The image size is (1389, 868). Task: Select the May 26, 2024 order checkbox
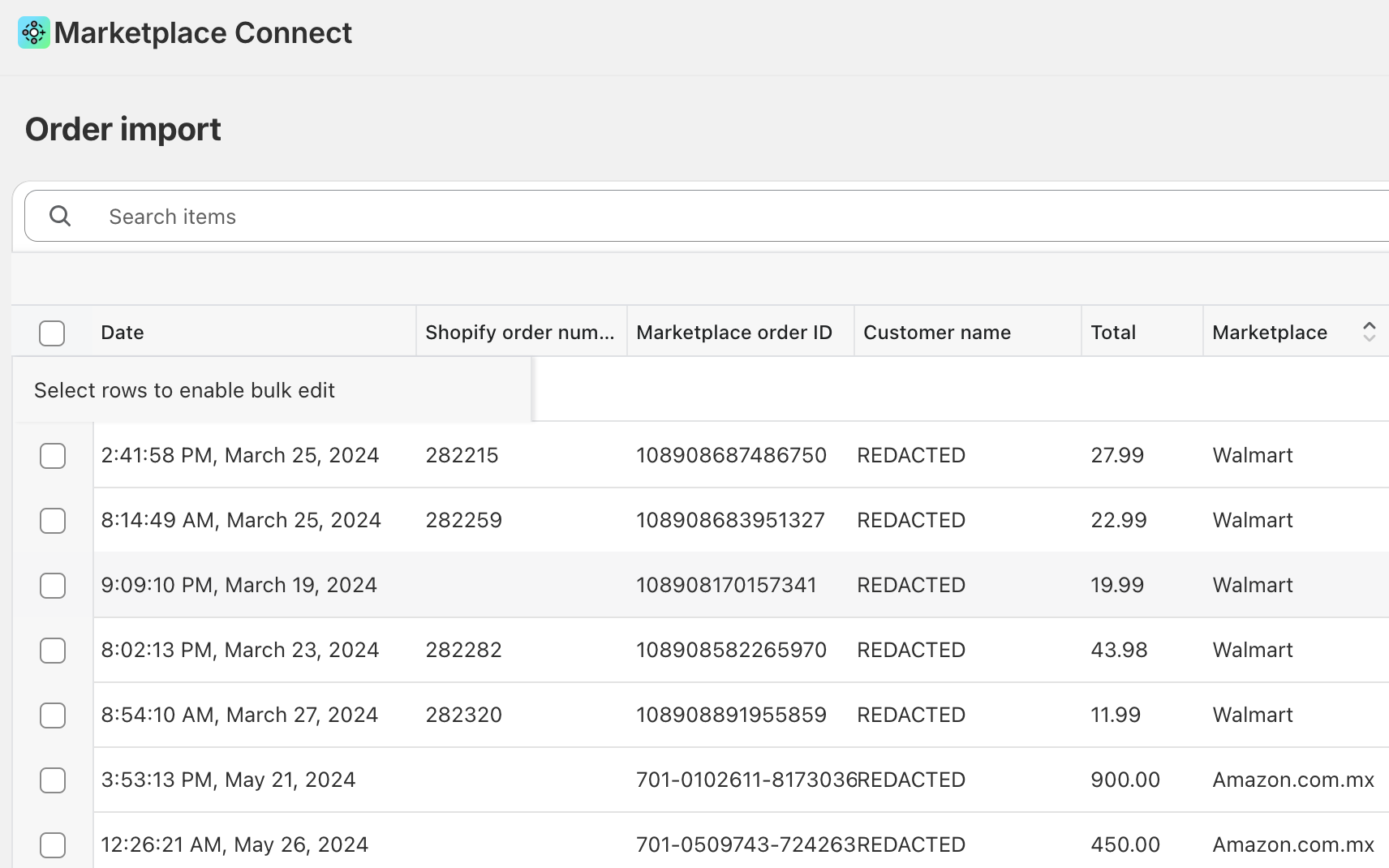tap(53, 845)
